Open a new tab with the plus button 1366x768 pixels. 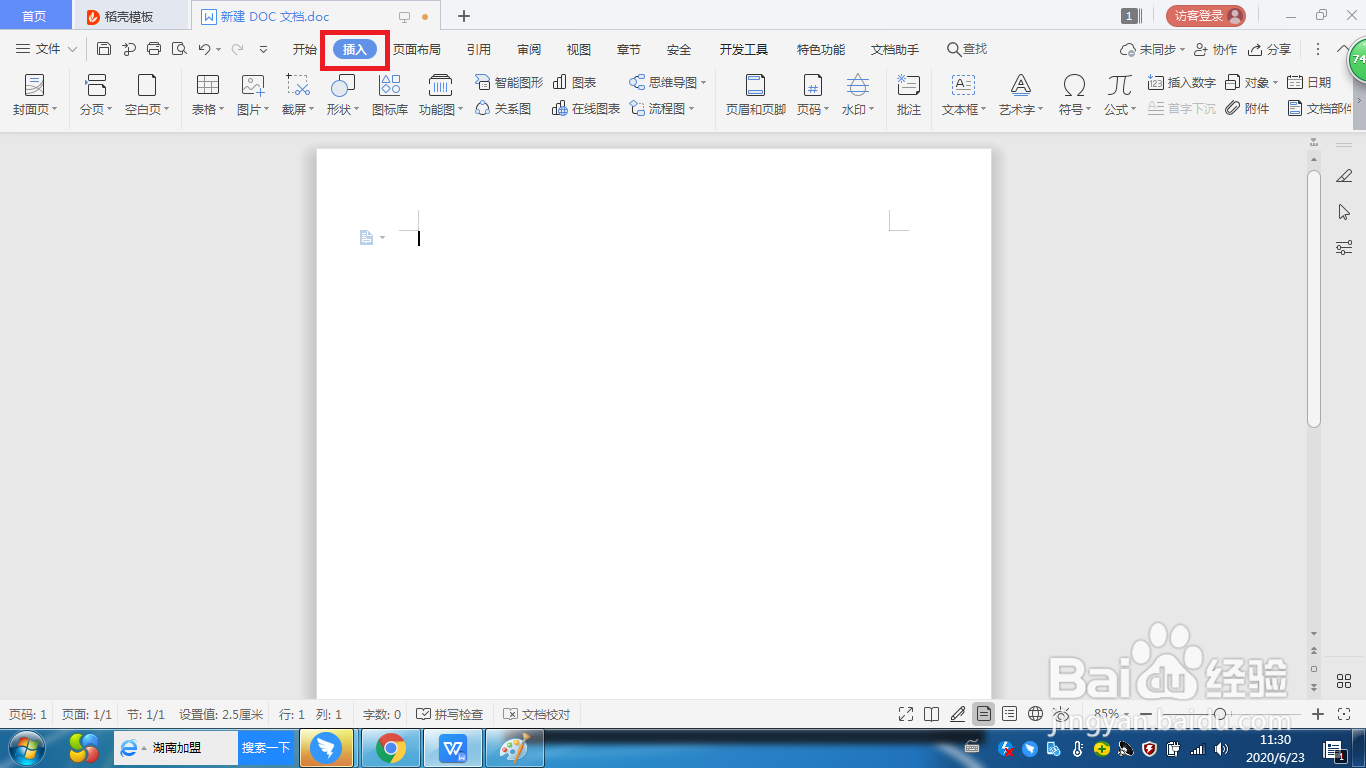[x=464, y=16]
